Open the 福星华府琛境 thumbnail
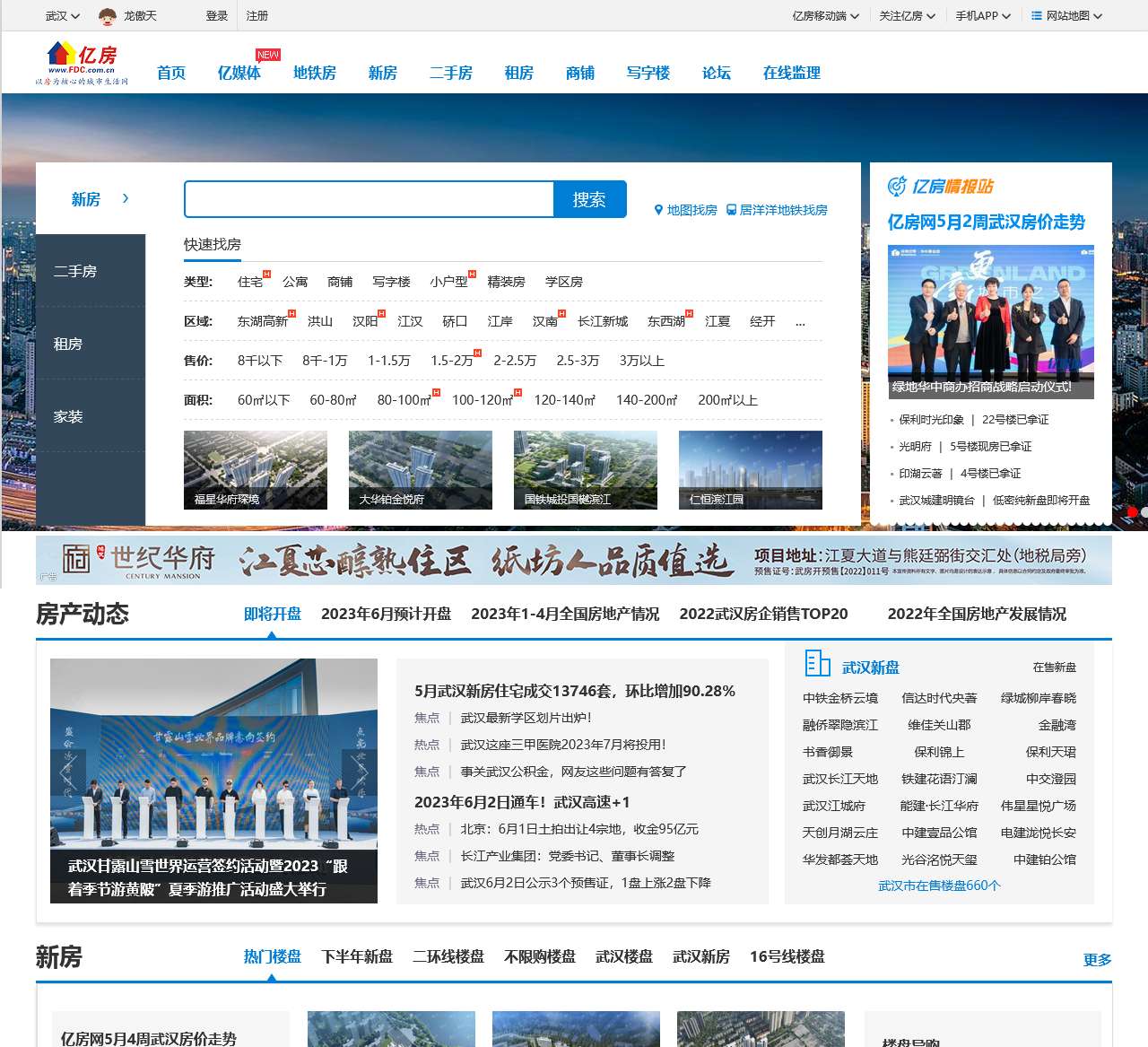The image size is (1148, 1047). (x=256, y=470)
